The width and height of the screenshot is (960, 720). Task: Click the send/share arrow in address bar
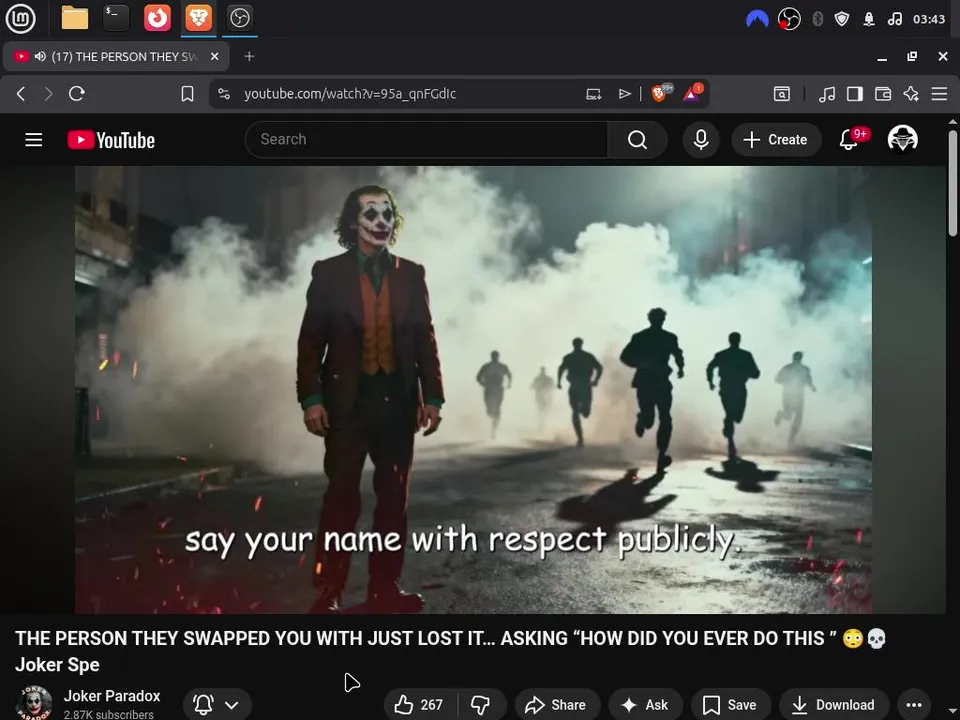pyautogui.click(x=624, y=94)
